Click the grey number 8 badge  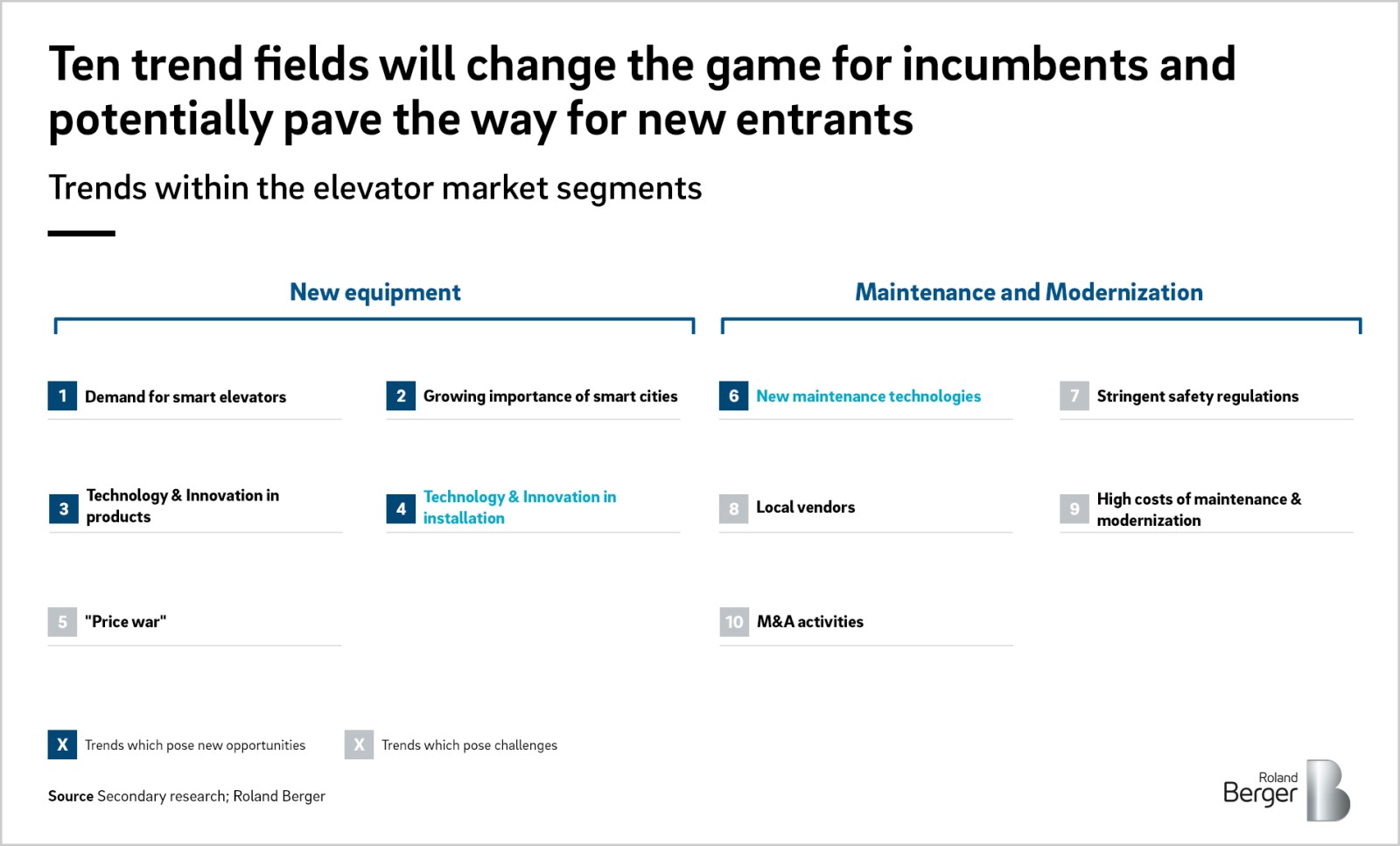click(x=733, y=508)
